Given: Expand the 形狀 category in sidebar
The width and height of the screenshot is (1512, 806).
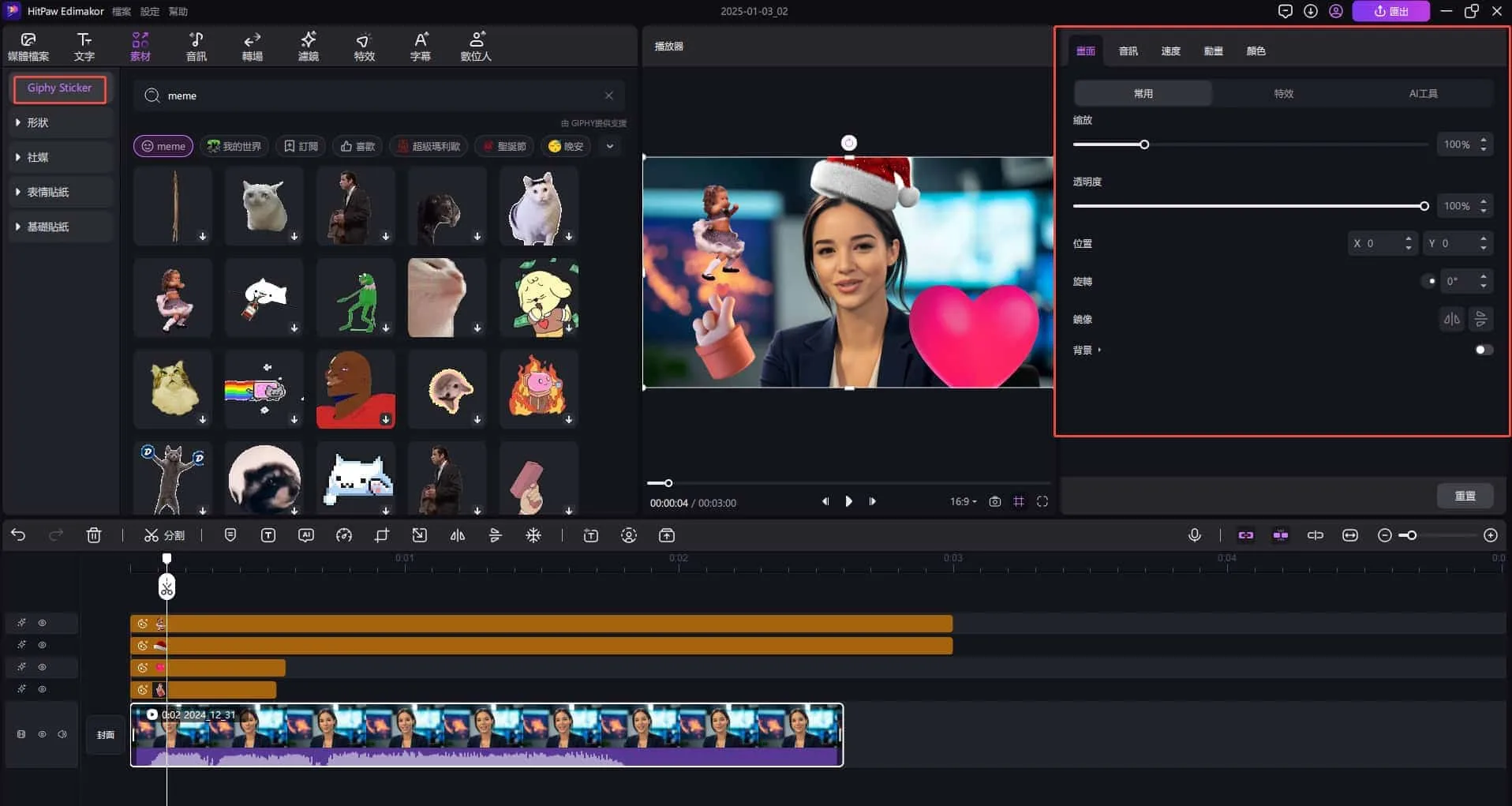Looking at the screenshot, I should [37, 122].
